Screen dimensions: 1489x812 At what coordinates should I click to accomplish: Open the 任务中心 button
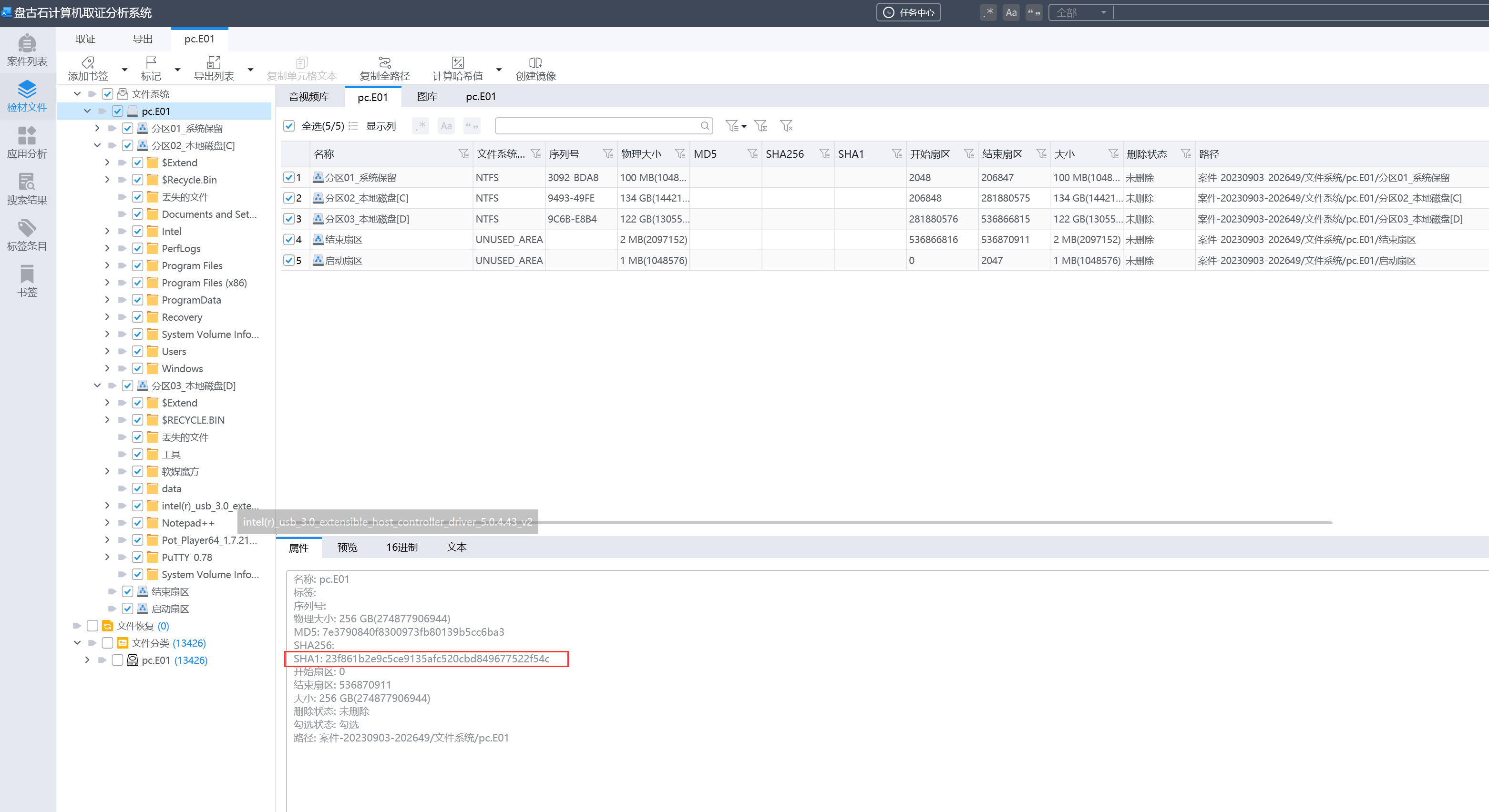[909, 12]
